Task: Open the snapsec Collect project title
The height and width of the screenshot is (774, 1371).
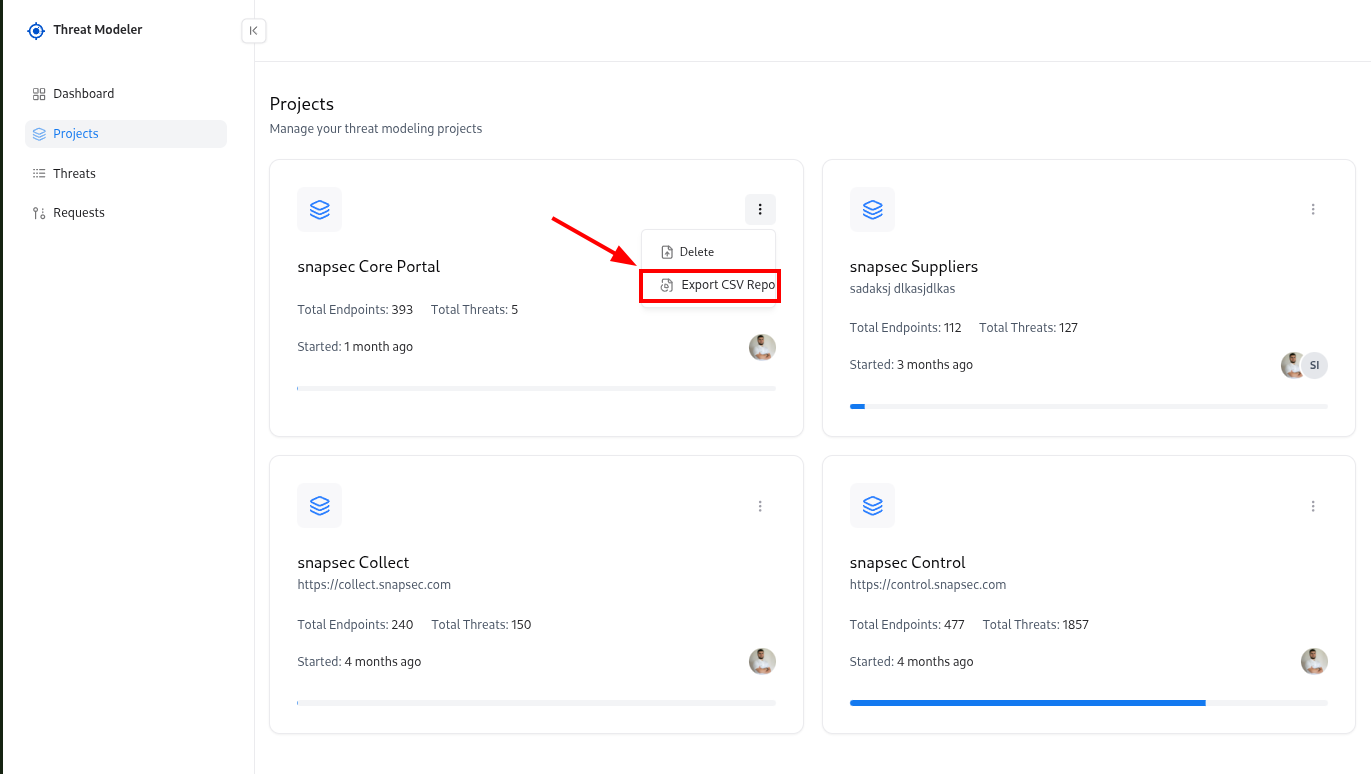Action: [354, 563]
